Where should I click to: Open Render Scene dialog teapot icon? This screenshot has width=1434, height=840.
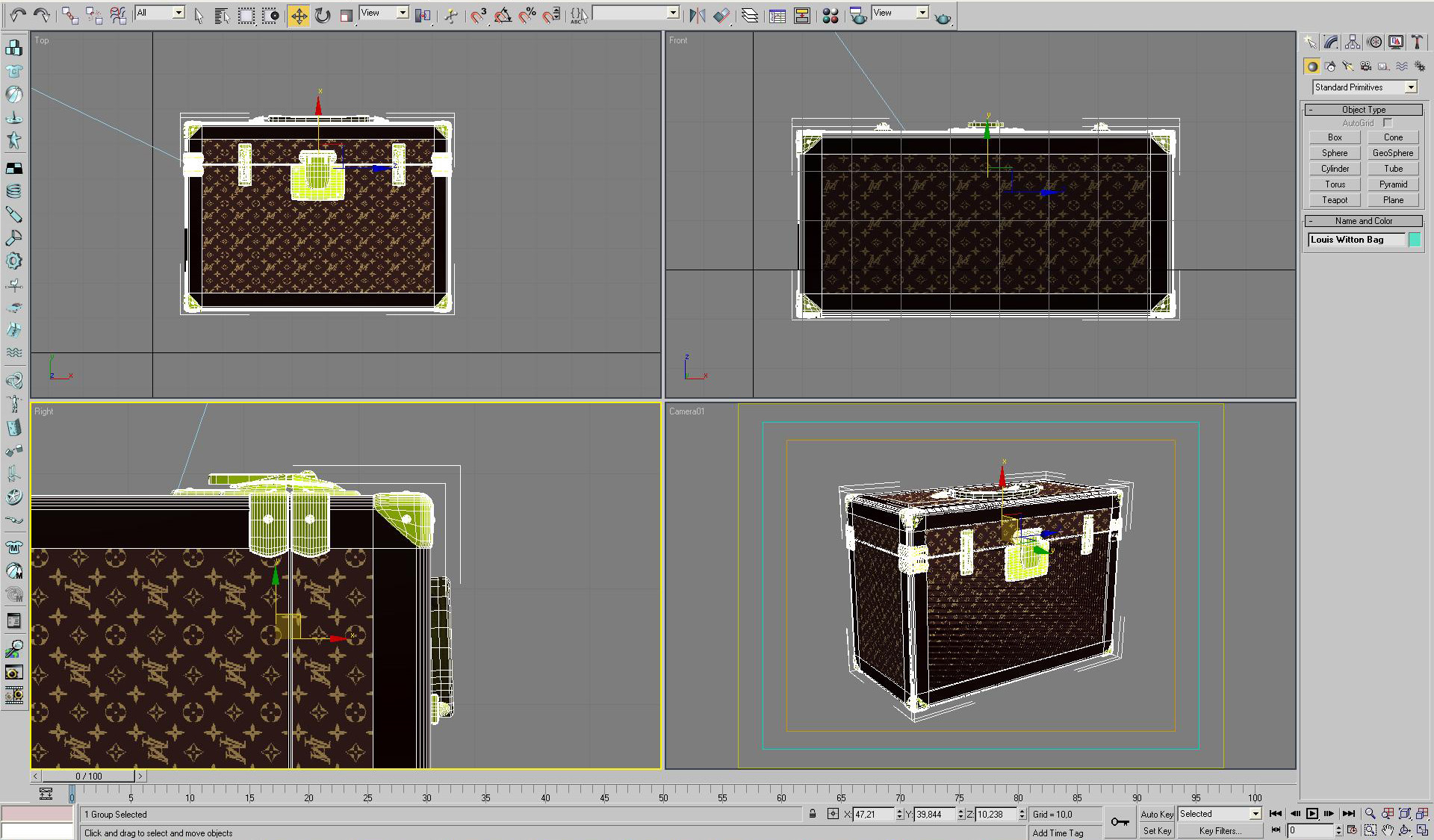858,15
